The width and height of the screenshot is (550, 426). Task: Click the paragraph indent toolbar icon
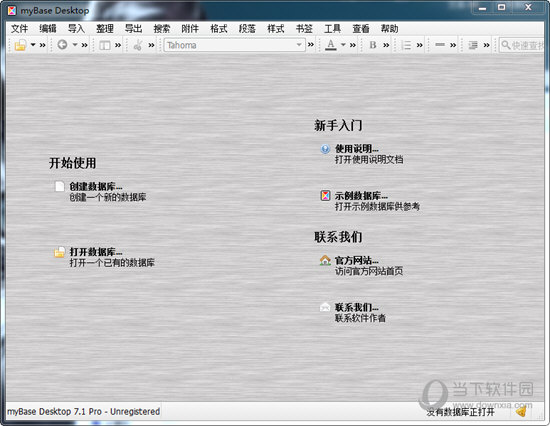(473, 45)
